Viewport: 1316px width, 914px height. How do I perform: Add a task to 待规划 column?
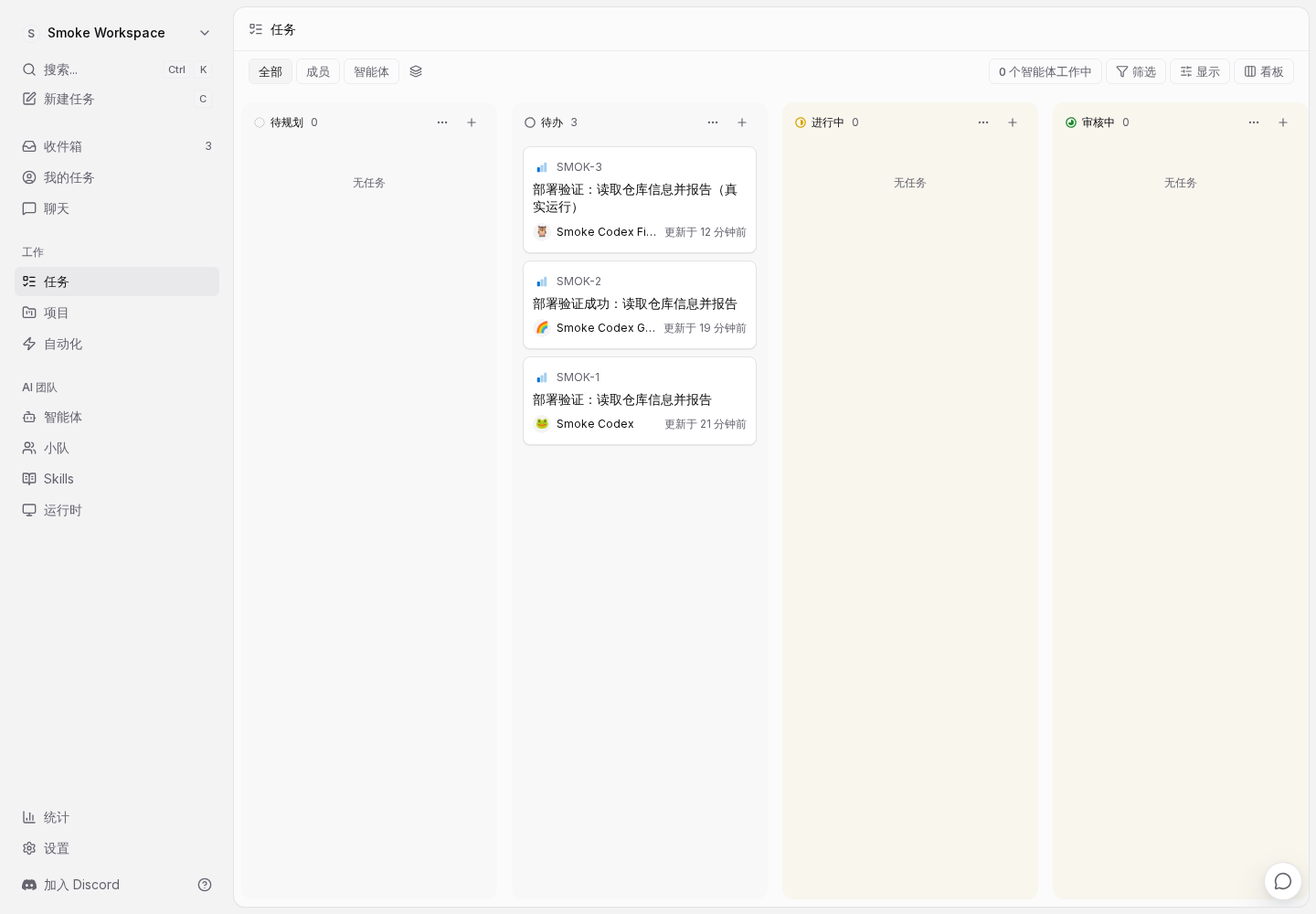(472, 122)
